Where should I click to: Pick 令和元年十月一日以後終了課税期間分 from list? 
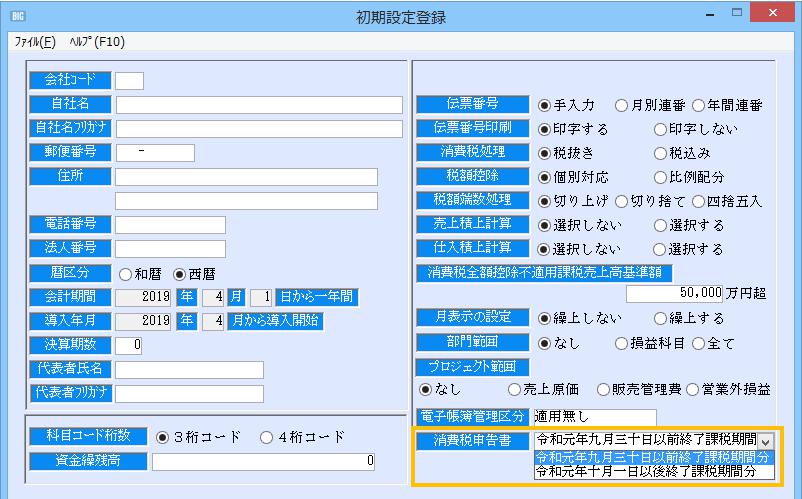(645, 471)
